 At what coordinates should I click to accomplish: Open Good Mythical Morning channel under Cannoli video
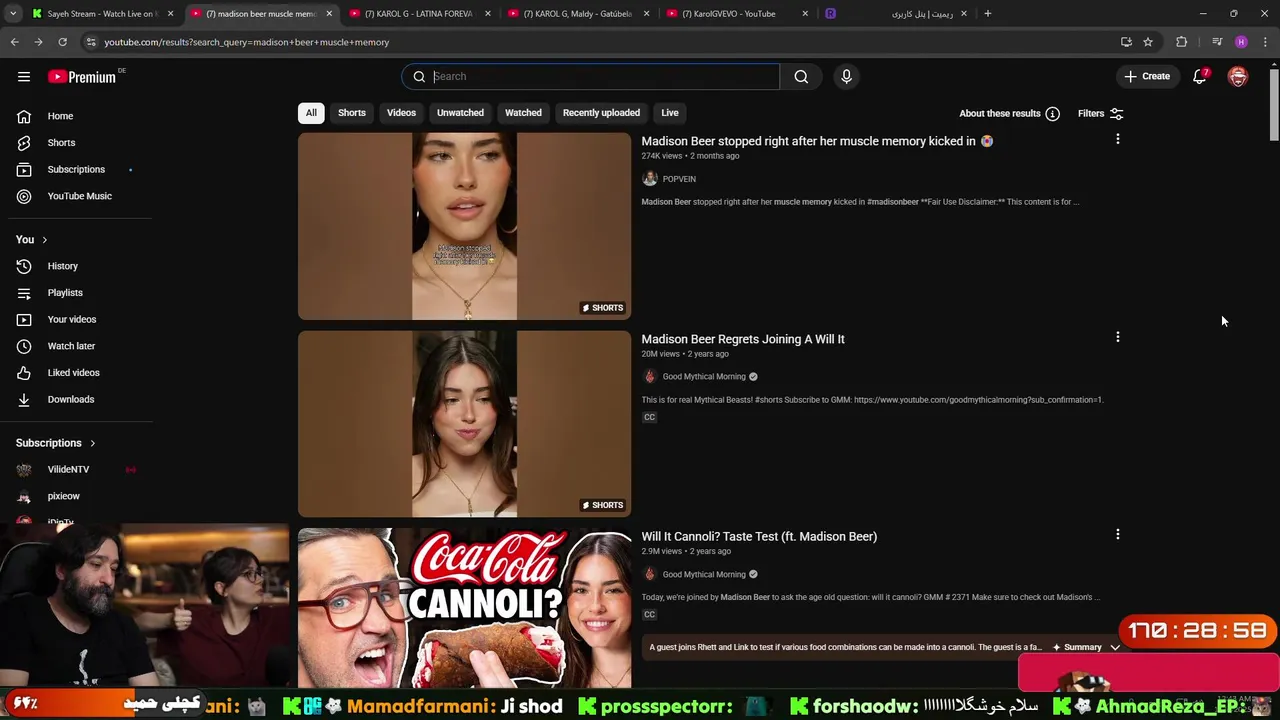click(704, 574)
